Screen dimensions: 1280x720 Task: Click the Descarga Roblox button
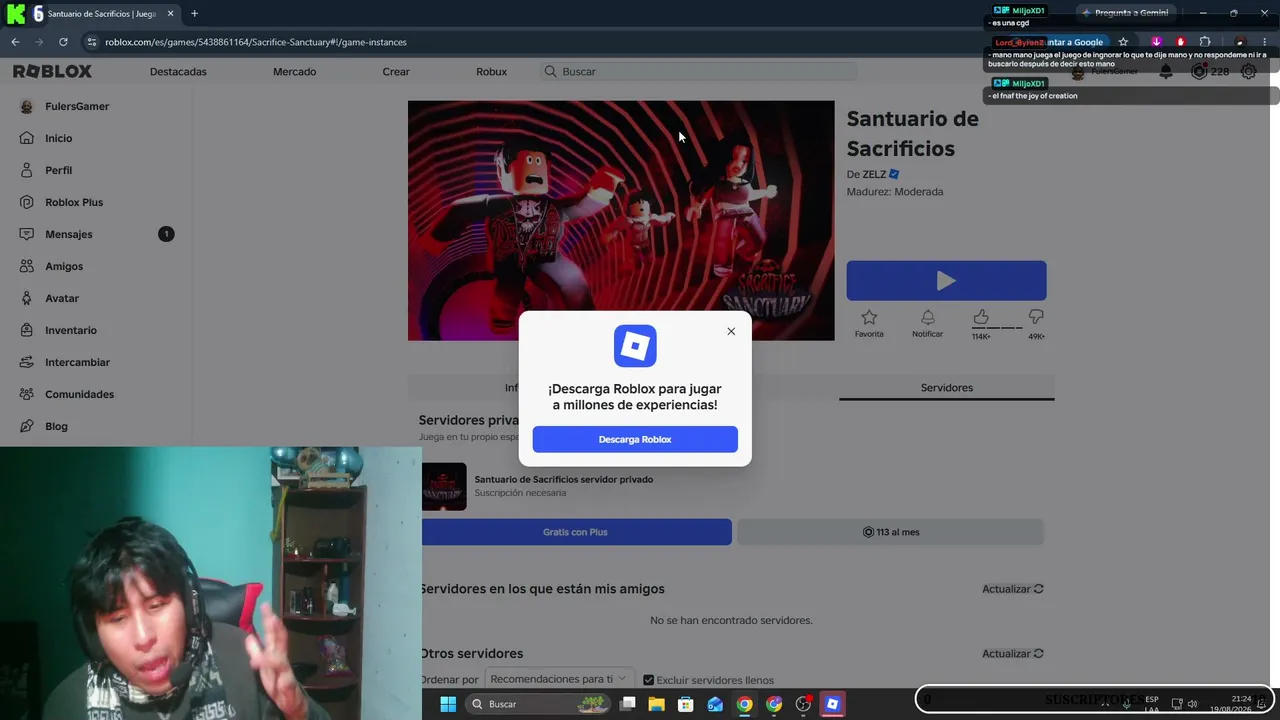(x=635, y=439)
